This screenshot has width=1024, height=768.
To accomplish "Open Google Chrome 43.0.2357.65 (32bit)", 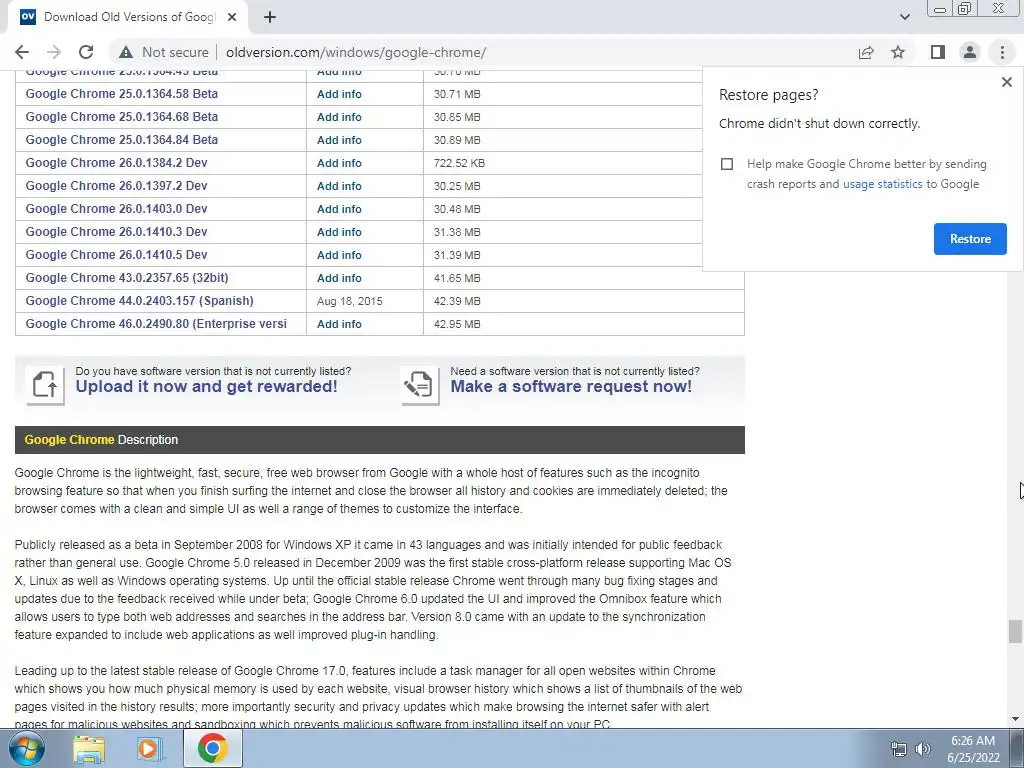I will click(x=127, y=278).
